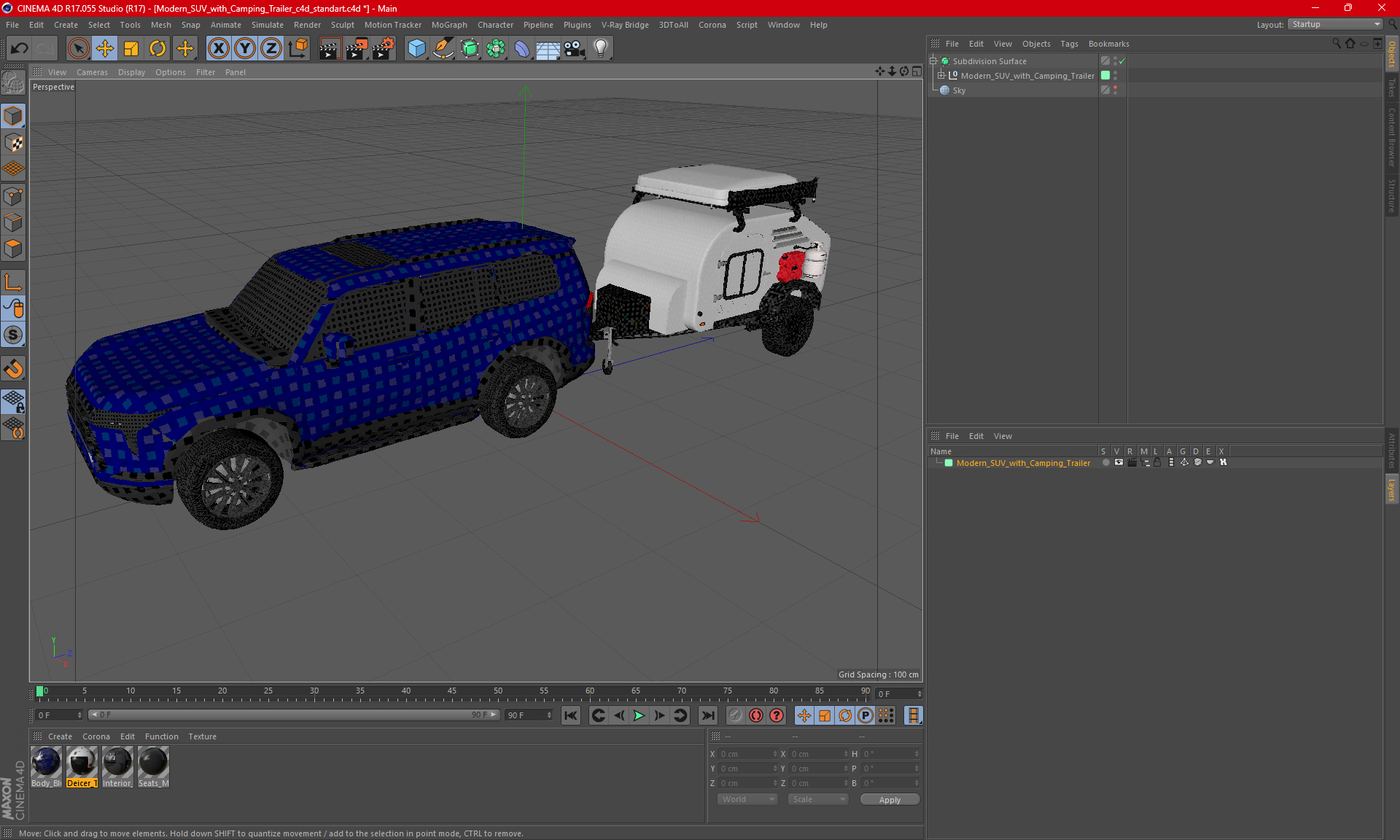Image resolution: width=1400 pixels, height=840 pixels.
Task: Toggle layer visibility eye icon
Action: pos(1119,462)
